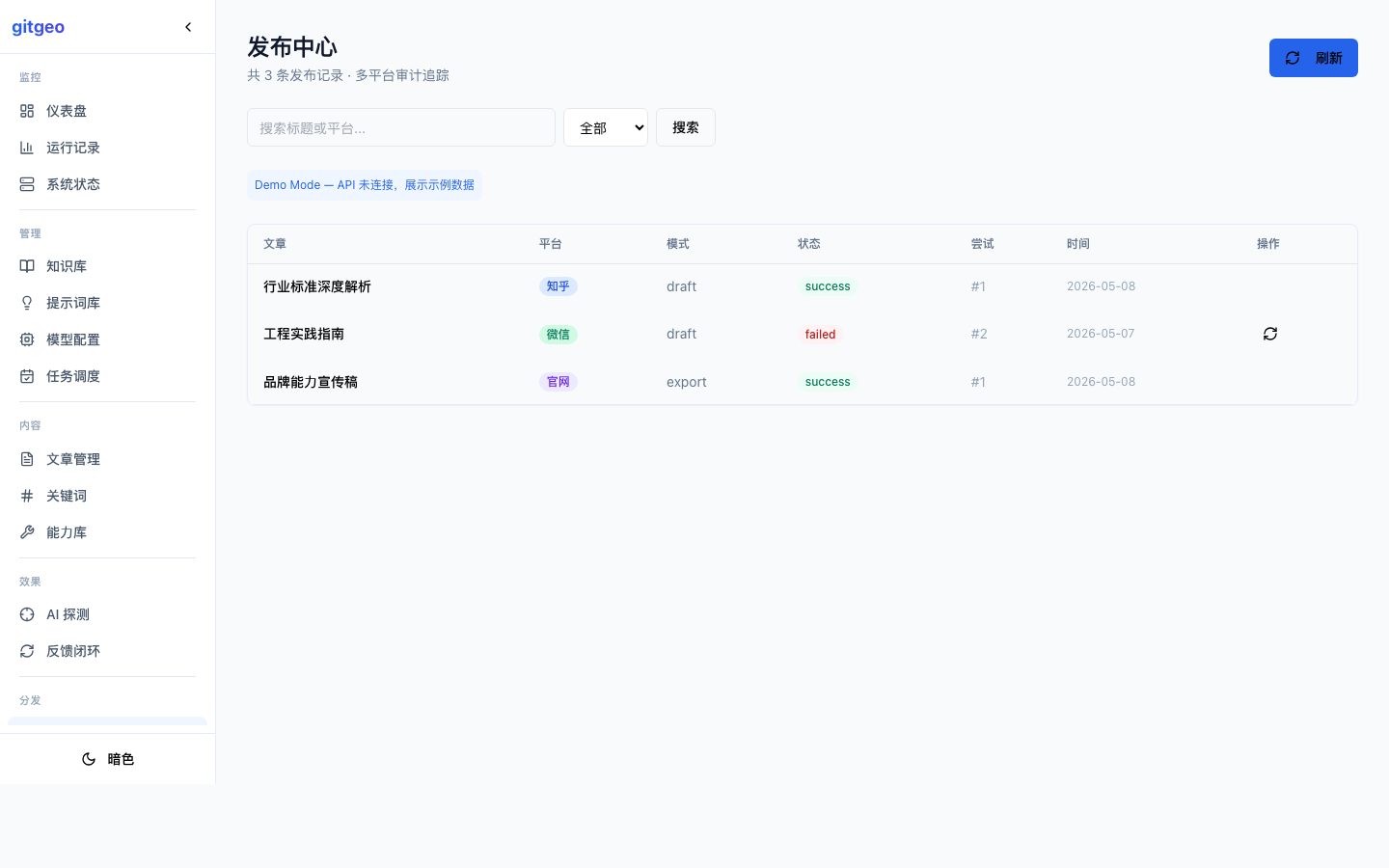The image size is (1389, 868).
Task: Click the 提示词库 lightbulb icon
Action: (x=27, y=303)
